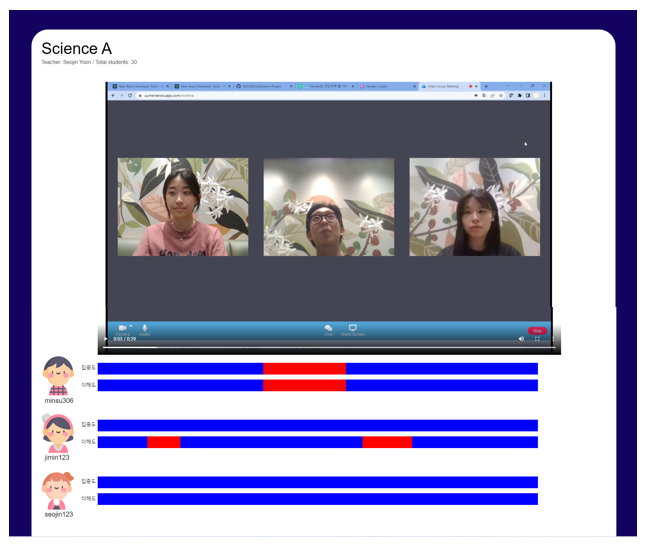Click the seojin123 username label
Screen dimensions: 649x546
point(59,514)
